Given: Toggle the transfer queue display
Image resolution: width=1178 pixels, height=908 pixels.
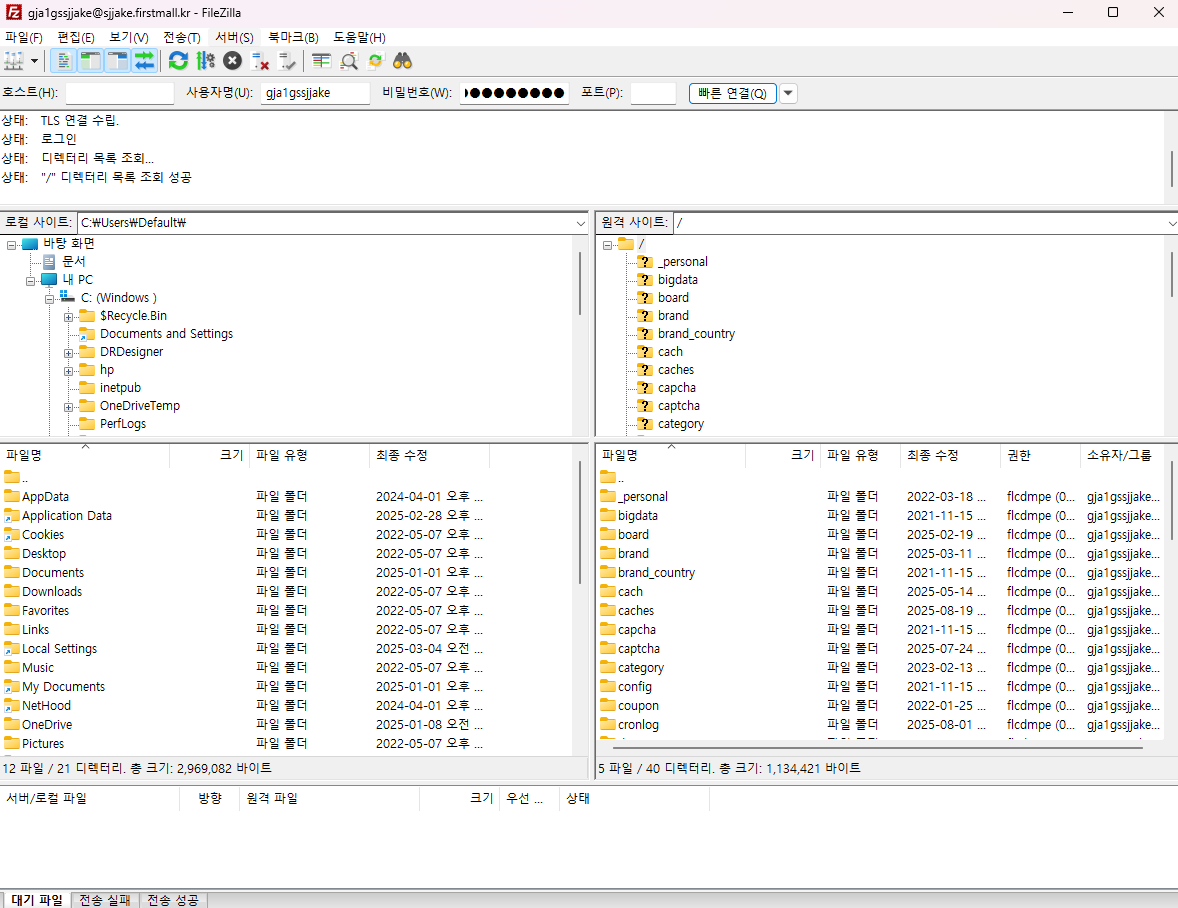Looking at the screenshot, I should (145, 61).
